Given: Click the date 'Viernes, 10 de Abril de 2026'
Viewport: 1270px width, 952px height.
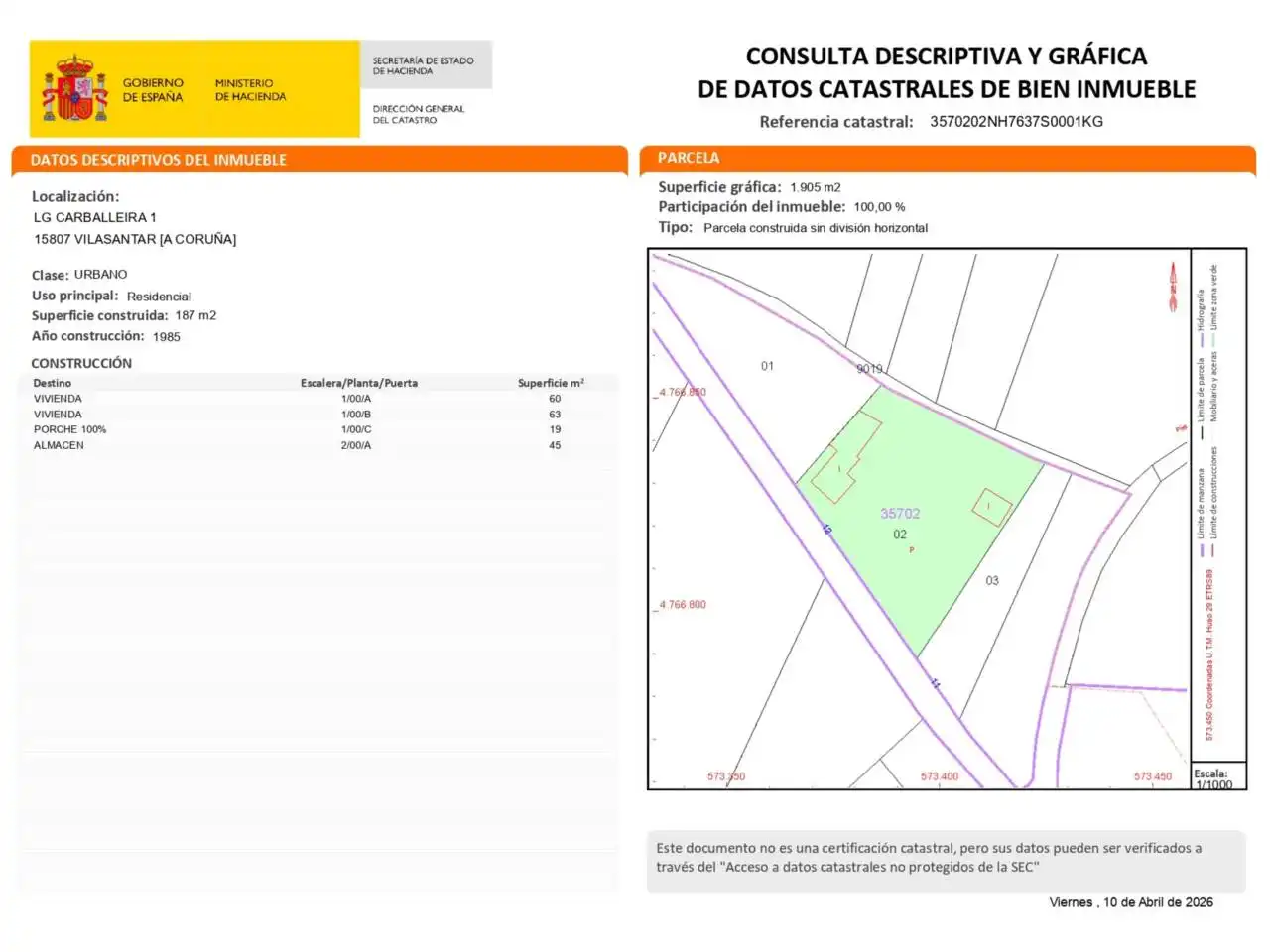Looking at the screenshot, I should tap(1131, 902).
